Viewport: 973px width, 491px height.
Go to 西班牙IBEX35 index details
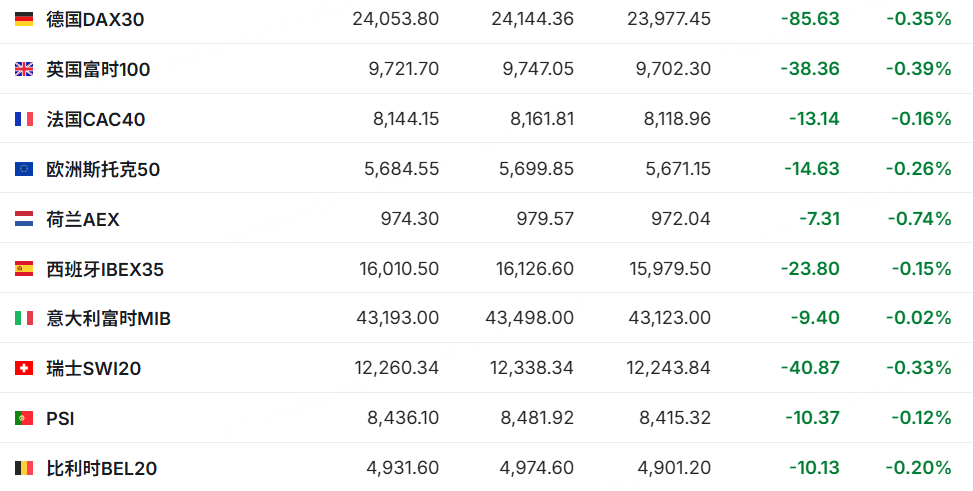click(x=105, y=269)
